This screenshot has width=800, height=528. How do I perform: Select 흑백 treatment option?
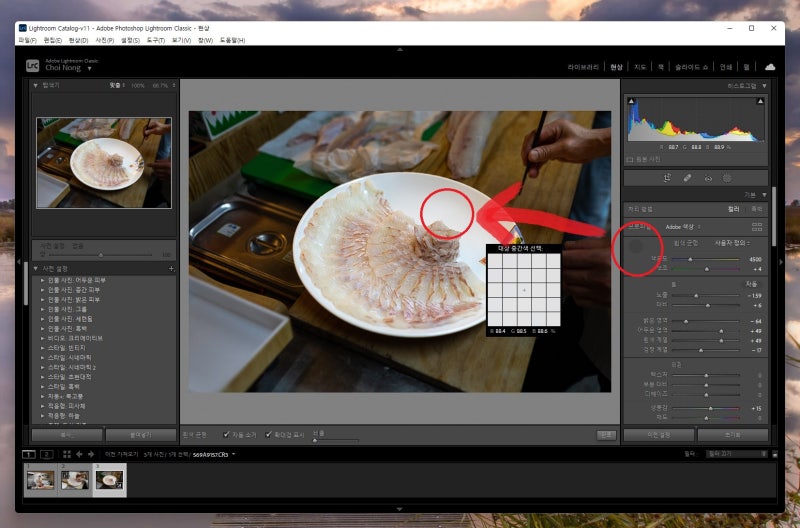click(757, 209)
